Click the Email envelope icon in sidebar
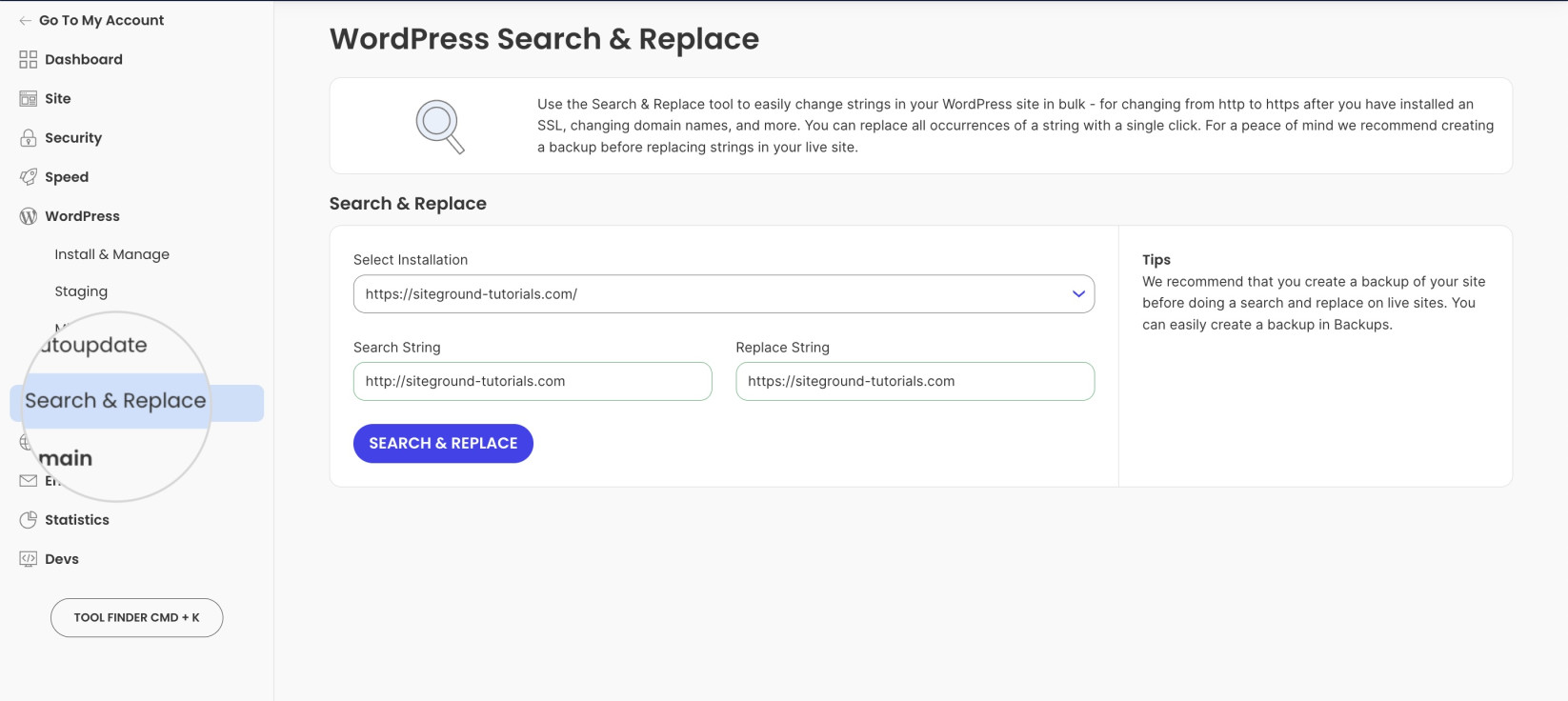The height and width of the screenshot is (701, 1568). tap(28, 480)
